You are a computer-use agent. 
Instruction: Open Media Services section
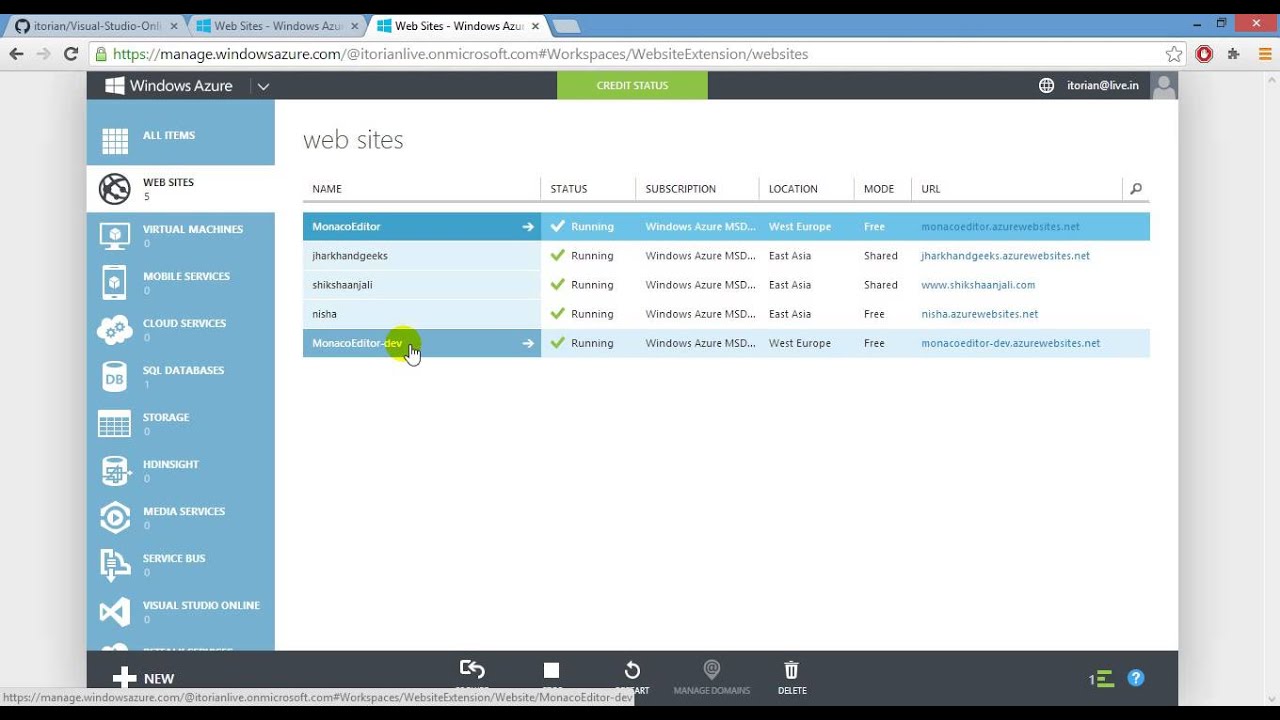180,517
